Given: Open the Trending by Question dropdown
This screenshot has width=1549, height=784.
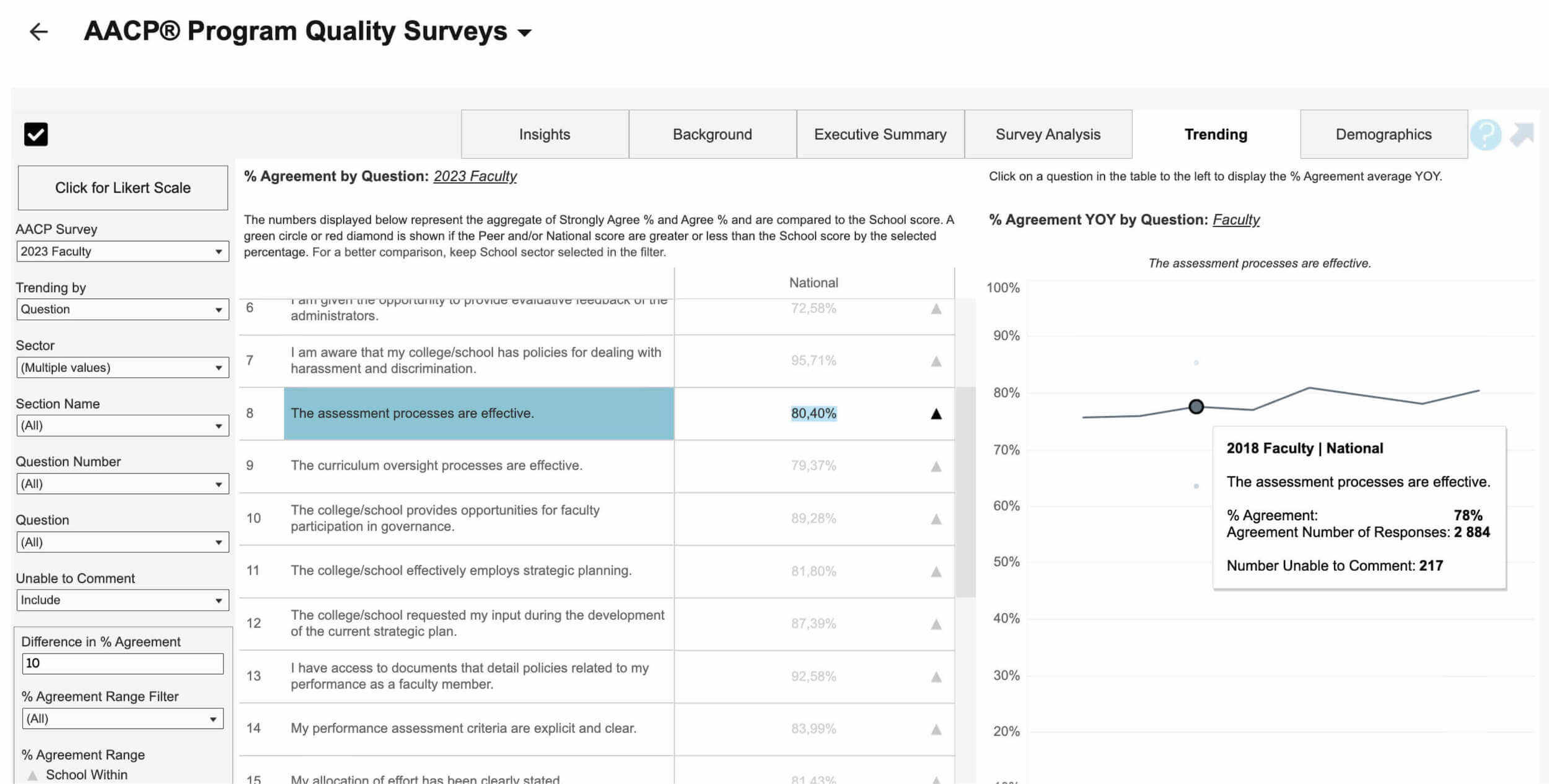Looking at the screenshot, I should 122,310.
